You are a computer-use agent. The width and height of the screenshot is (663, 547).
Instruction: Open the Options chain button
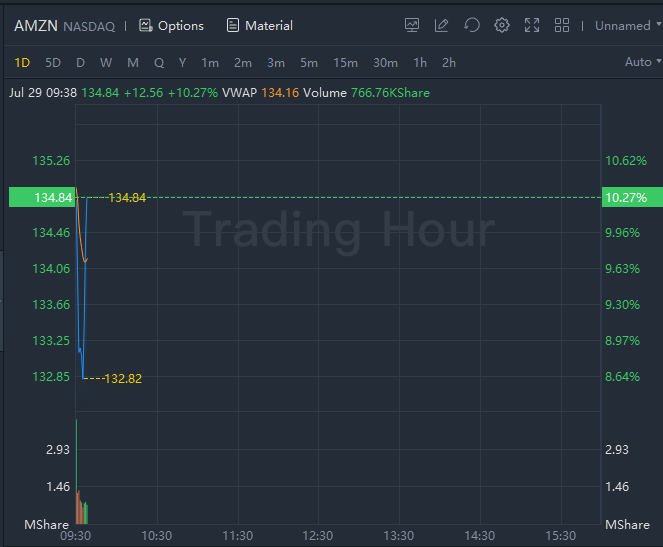point(171,26)
